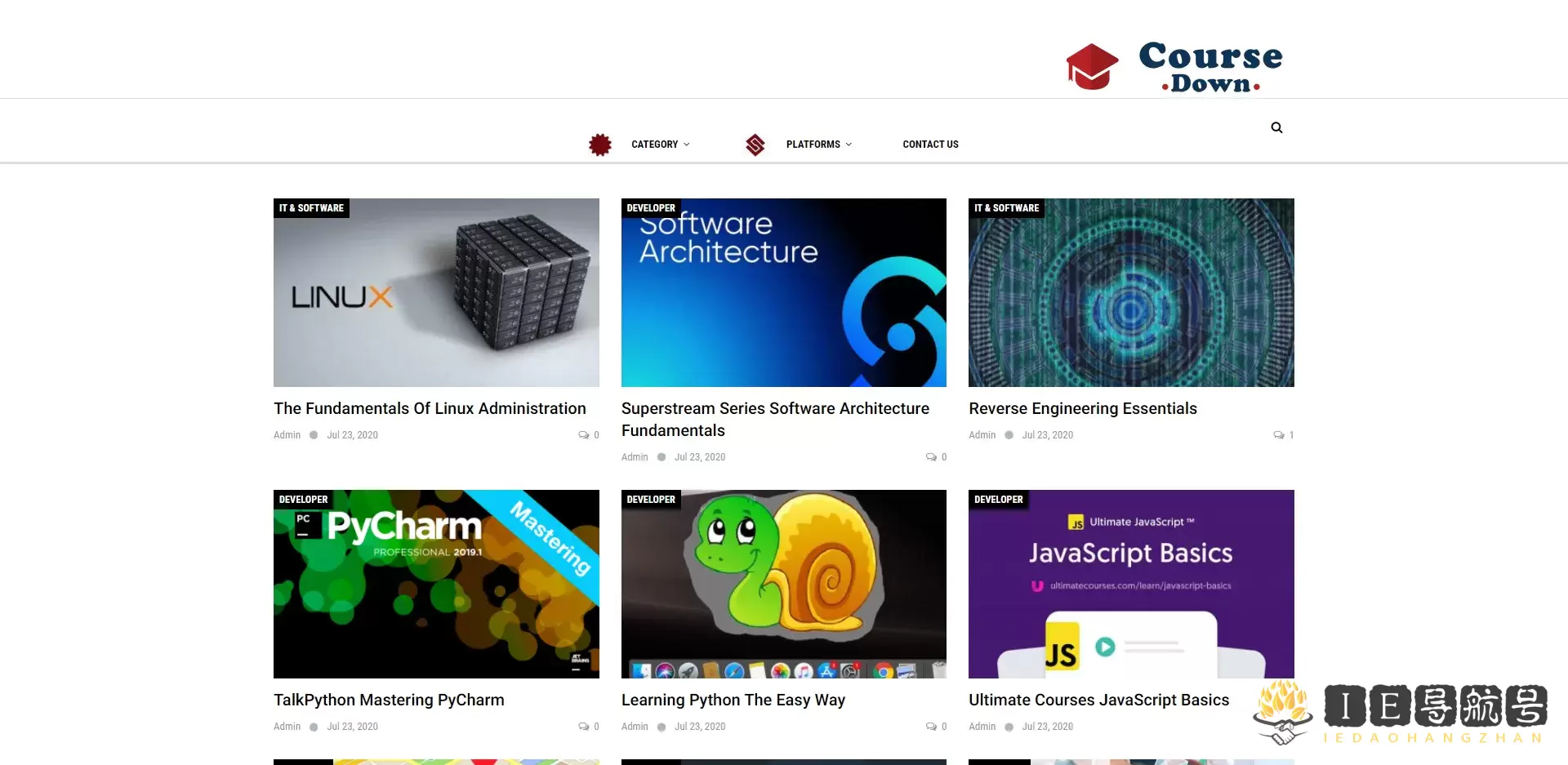Click the Developer tag on Python snail thumbnail
The width and height of the screenshot is (1568, 765).
(x=651, y=500)
